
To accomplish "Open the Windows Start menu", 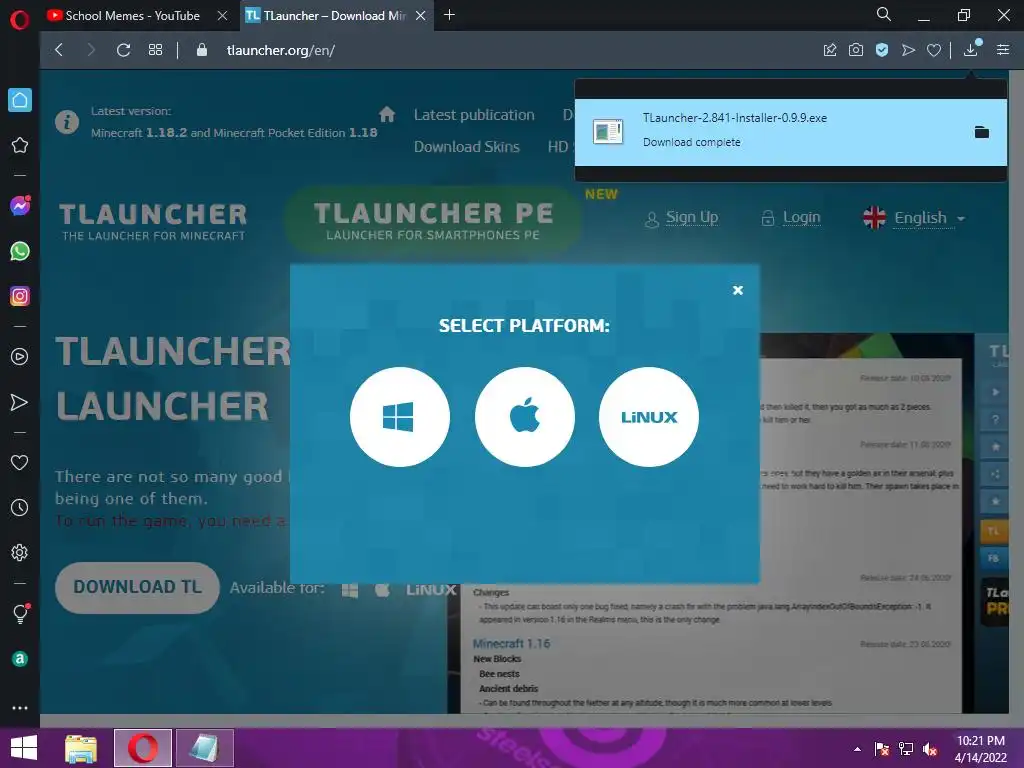I will pos(24,748).
